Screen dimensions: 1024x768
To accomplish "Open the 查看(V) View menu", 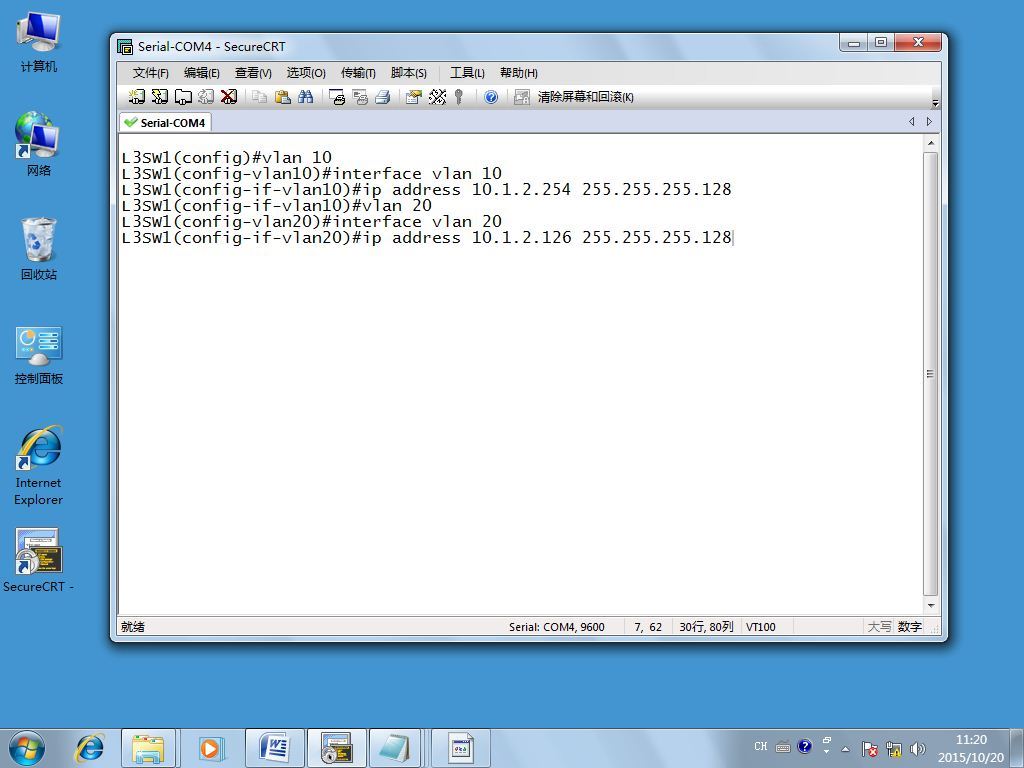I will 253,72.
